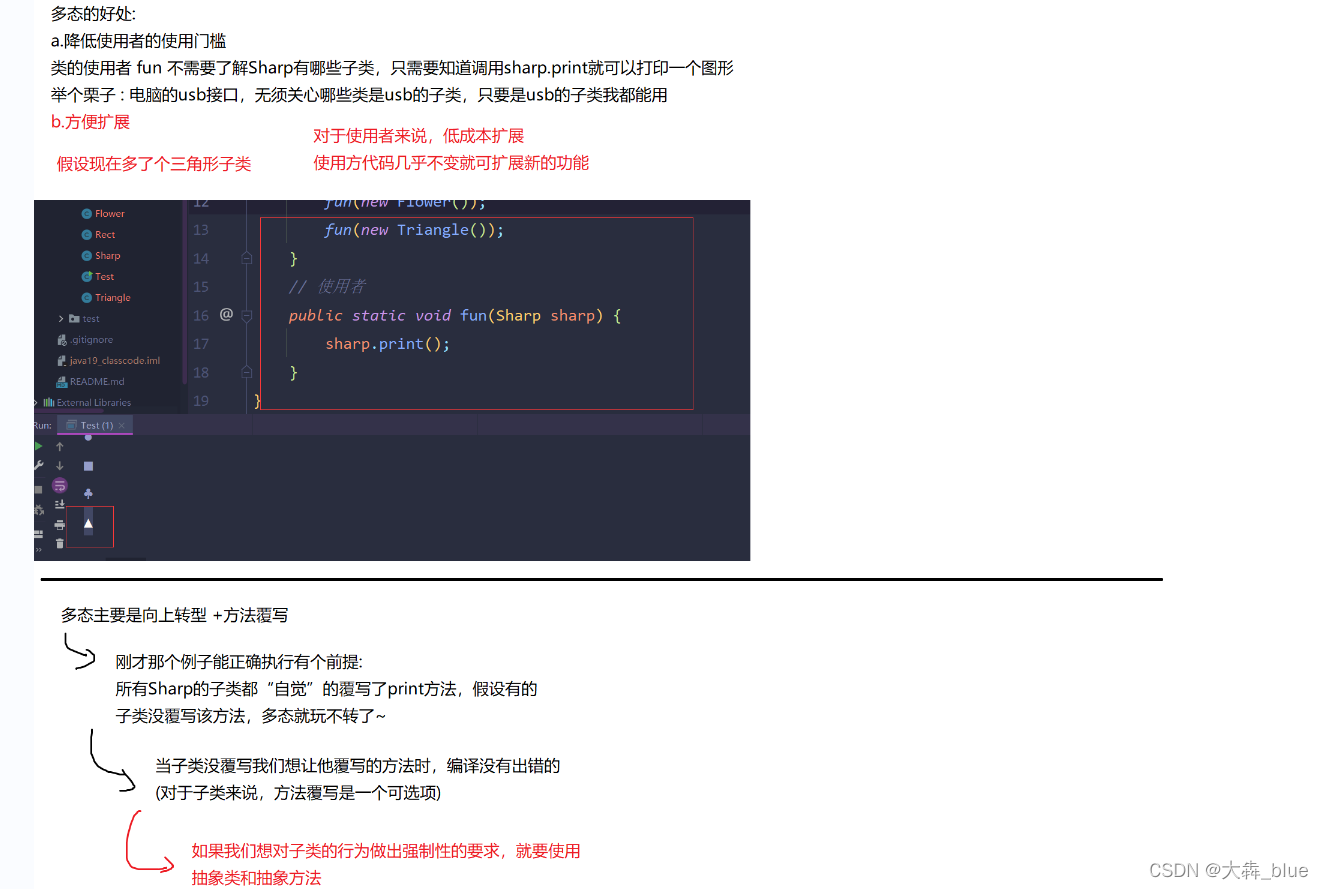Click the white triangle output in console
Viewport: 1323px width, 889px height.
88,523
